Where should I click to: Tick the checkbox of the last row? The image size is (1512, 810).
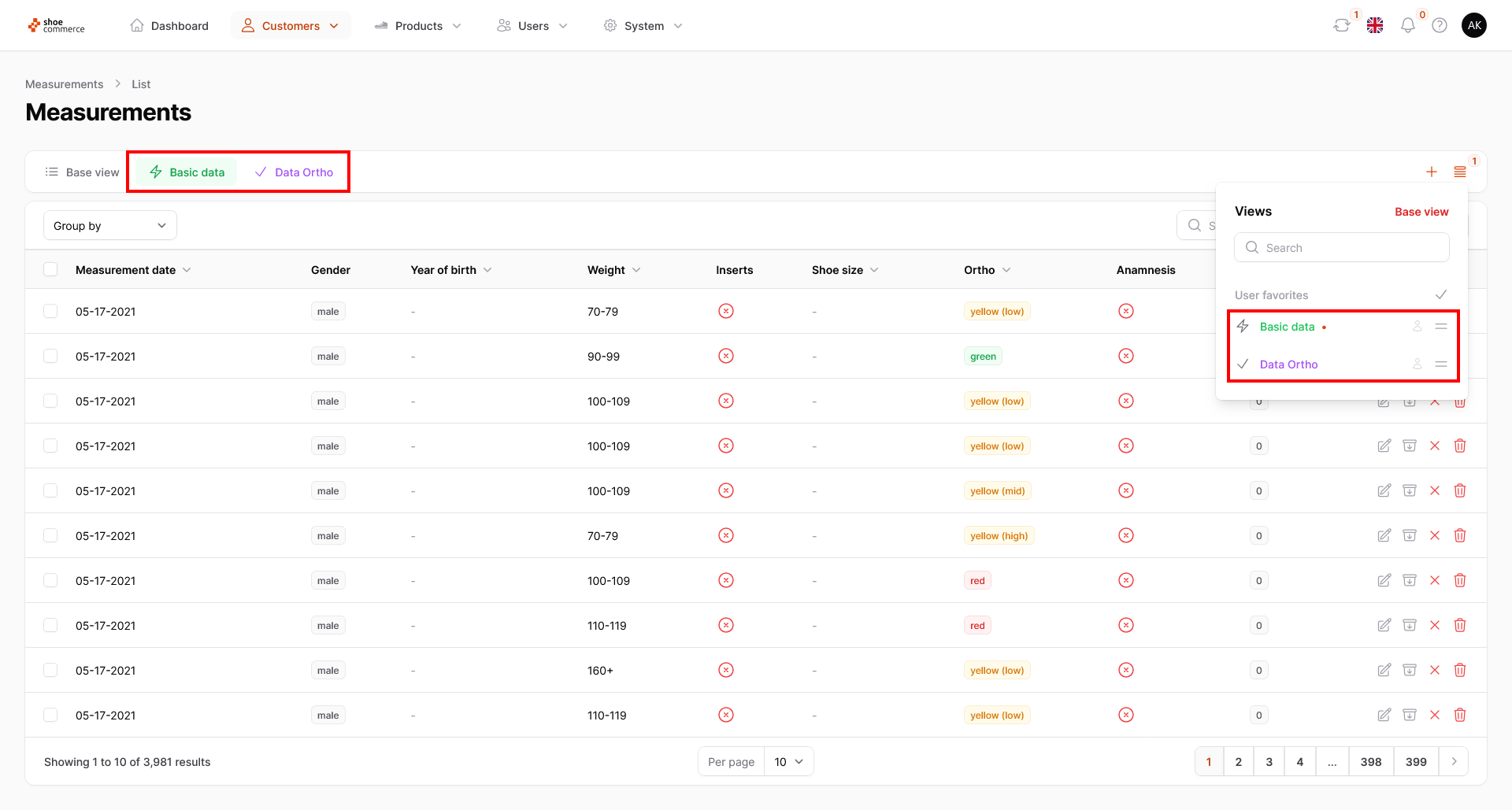point(50,715)
